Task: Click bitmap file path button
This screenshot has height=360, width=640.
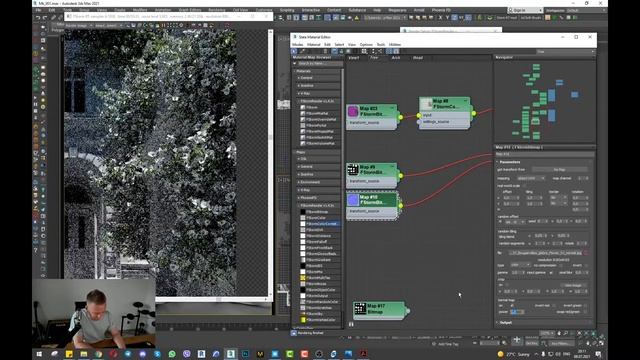Action: click(x=545, y=253)
